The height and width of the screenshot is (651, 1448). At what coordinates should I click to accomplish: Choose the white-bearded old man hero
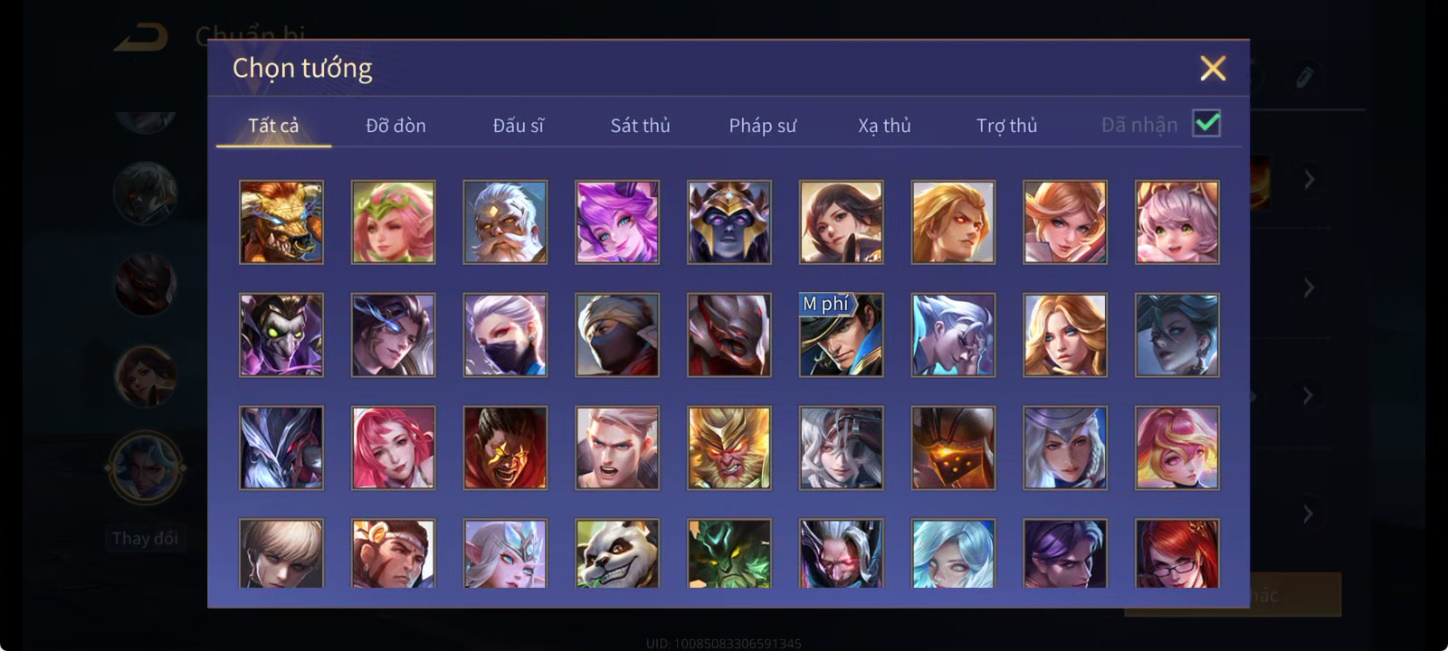click(x=505, y=221)
